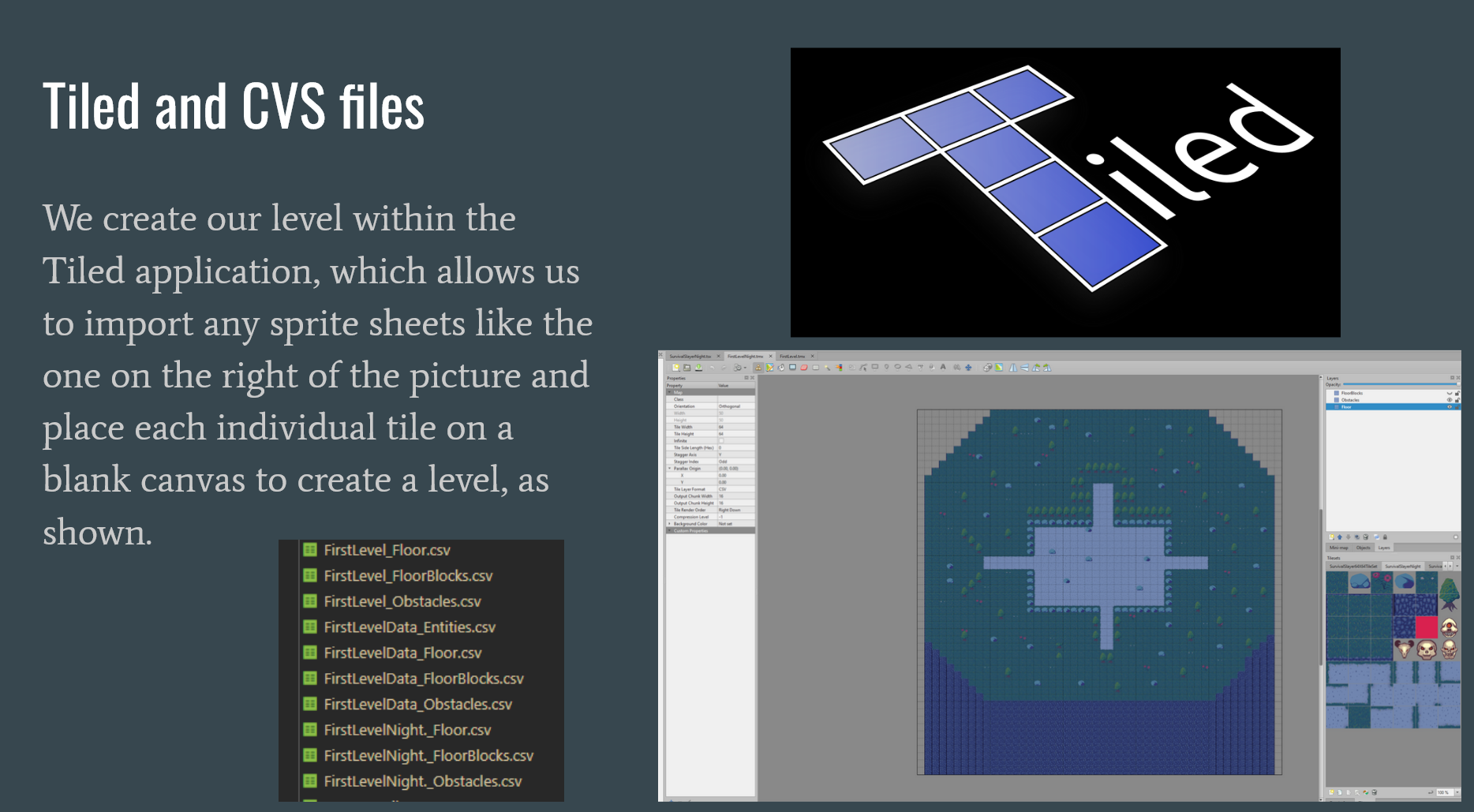Select the Insert Text tool
This screenshot has height=812, width=1474.
[x=943, y=367]
